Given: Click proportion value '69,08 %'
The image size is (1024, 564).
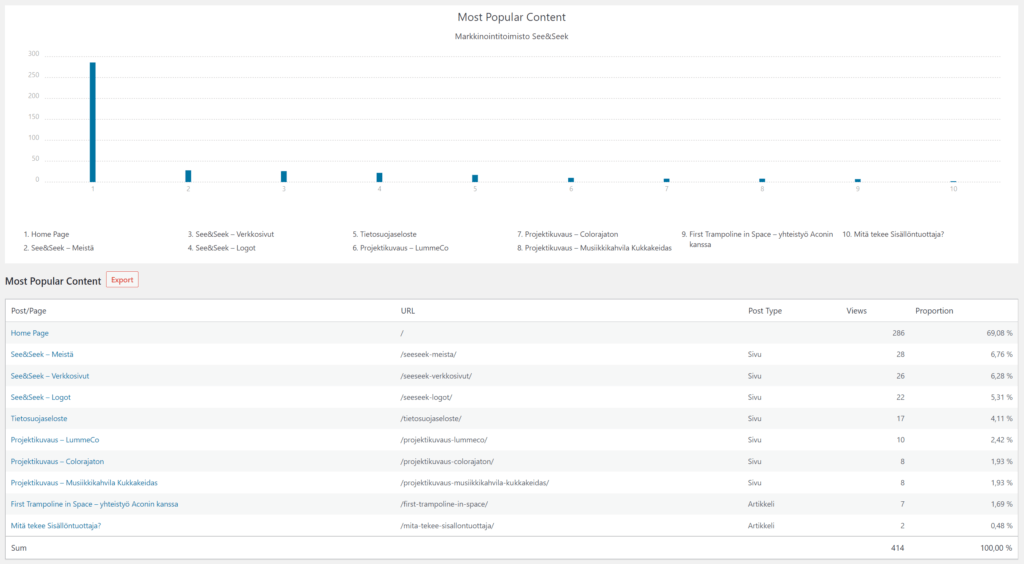Looking at the screenshot, I should tap(999, 333).
